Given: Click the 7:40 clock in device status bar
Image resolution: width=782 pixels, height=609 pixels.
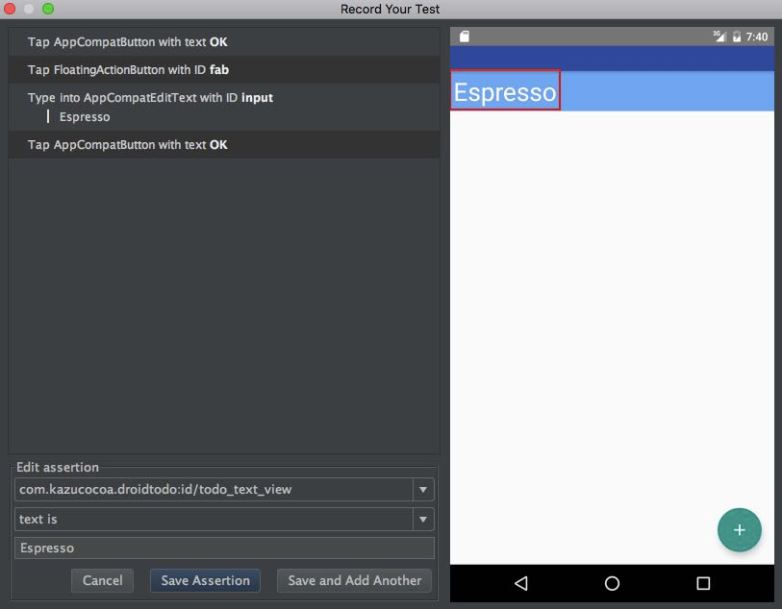Looking at the screenshot, I should pos(757,37).
